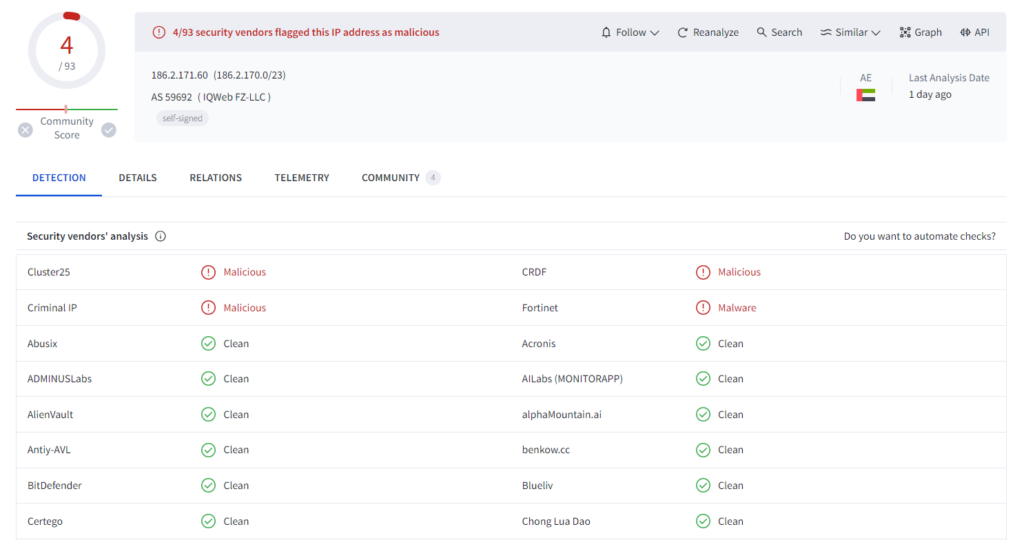Expand the Follow dropdown

click(630, 32)
